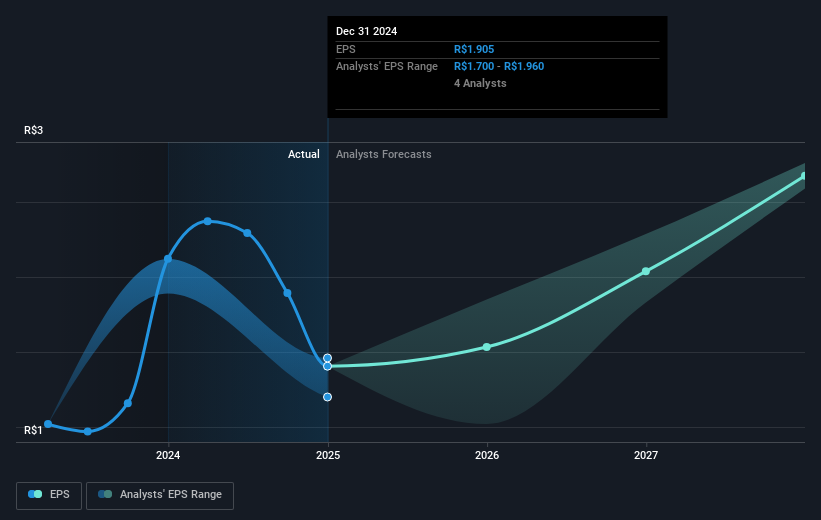Click the 2027 x-axis label

click(x=646, y=455)
